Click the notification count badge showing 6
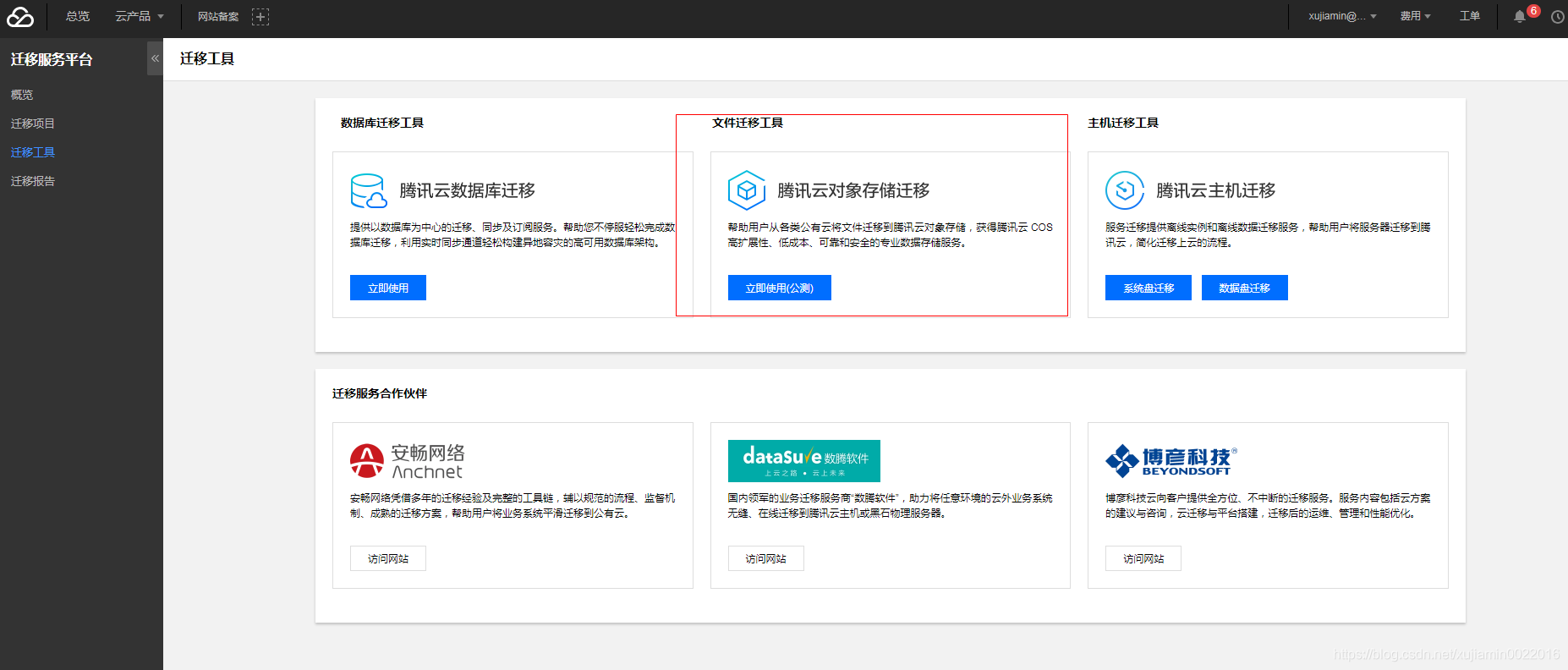 click(x=1533, y=11)
